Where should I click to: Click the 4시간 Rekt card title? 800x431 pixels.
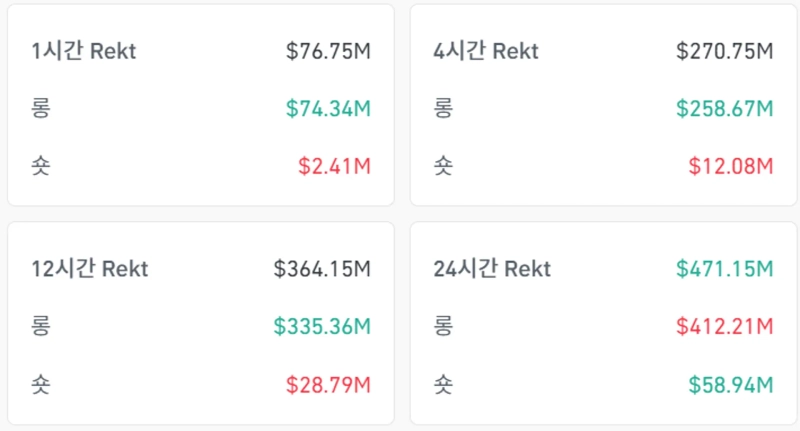(486, 52)
